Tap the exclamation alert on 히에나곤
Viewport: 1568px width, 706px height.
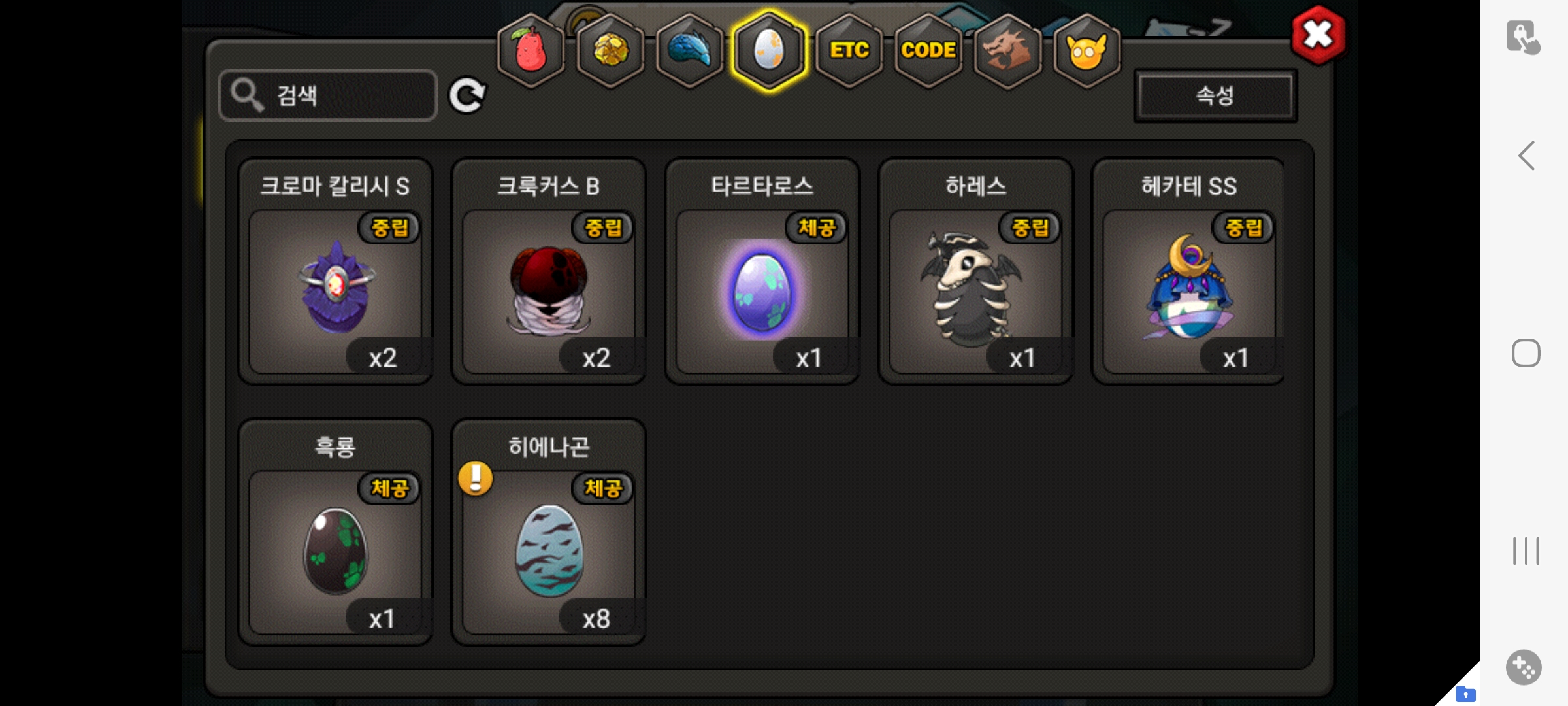pos(476,478)
